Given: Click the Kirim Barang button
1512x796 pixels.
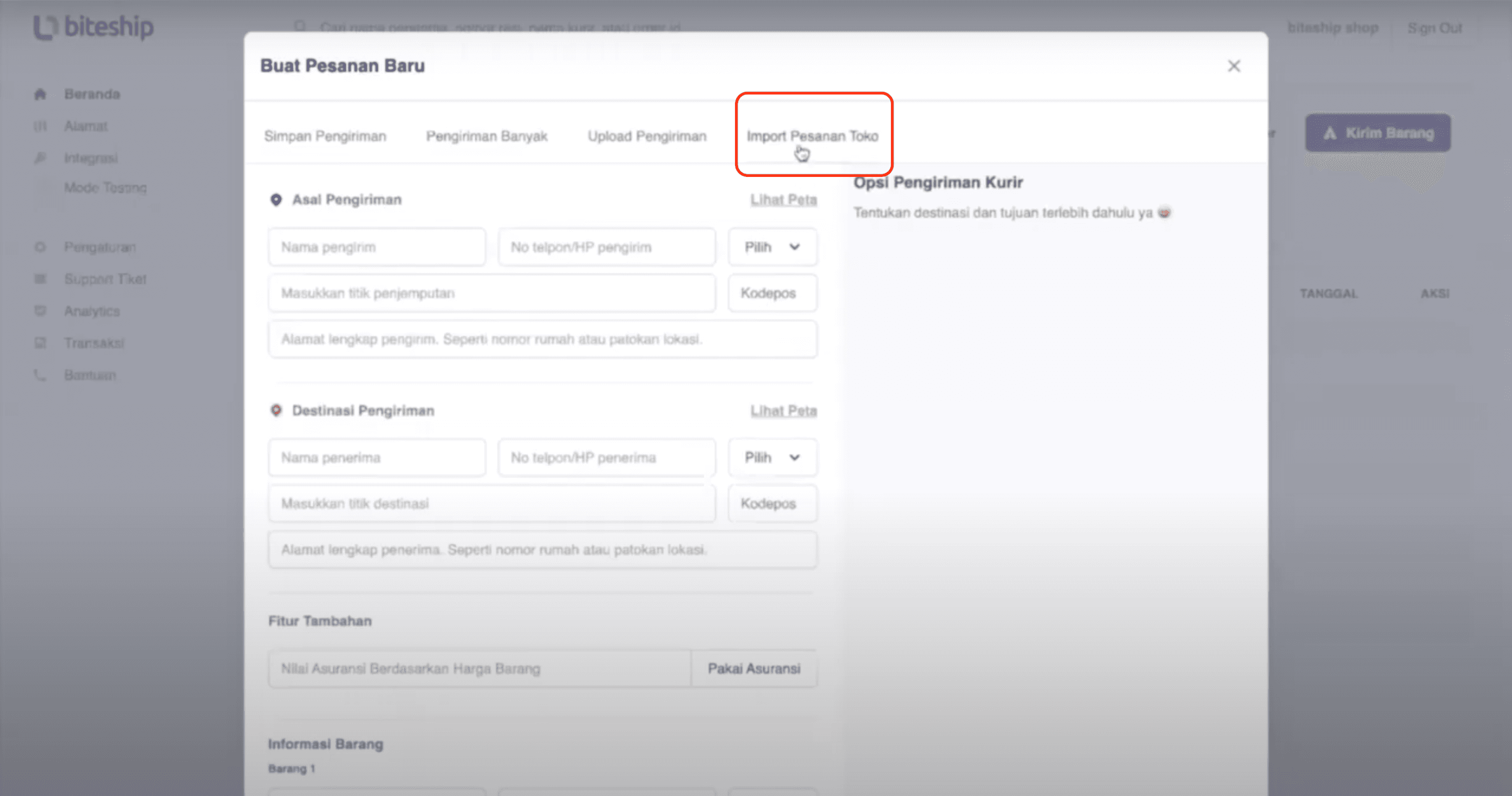Looking at the screenshot, I should (1378, 133).
